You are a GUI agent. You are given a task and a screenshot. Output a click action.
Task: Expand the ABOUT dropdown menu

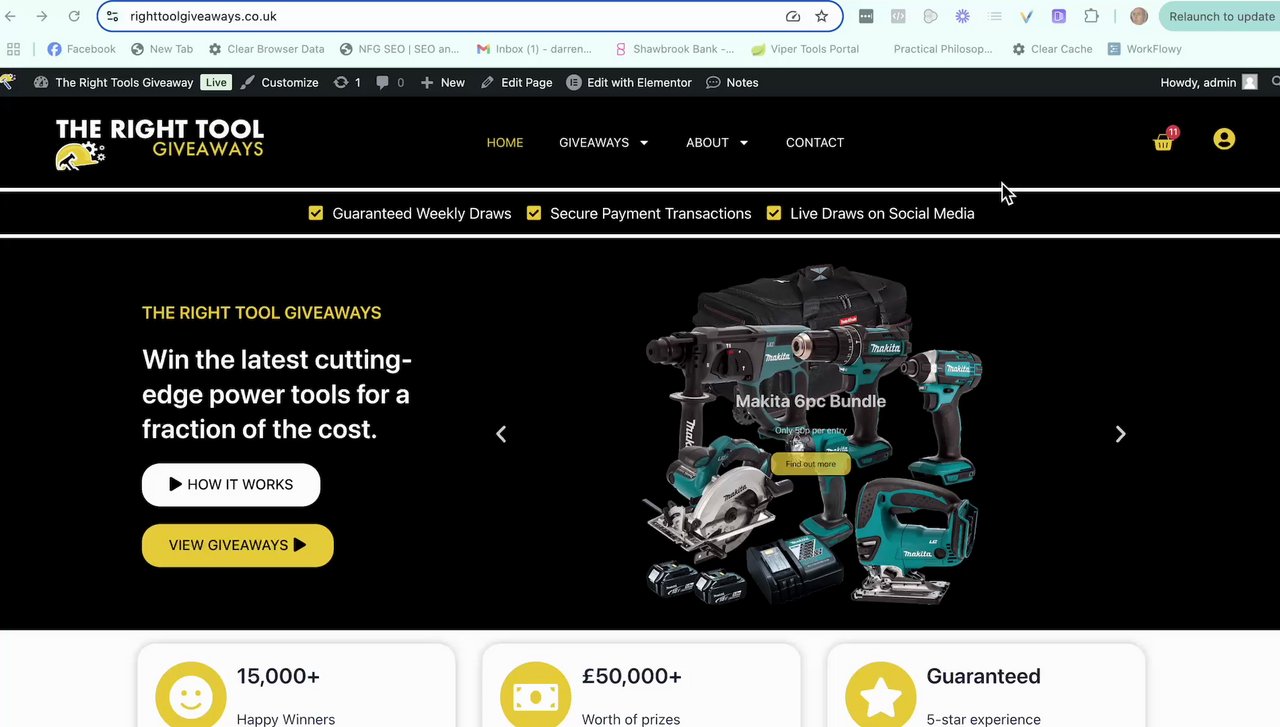[x=717, y=142]
